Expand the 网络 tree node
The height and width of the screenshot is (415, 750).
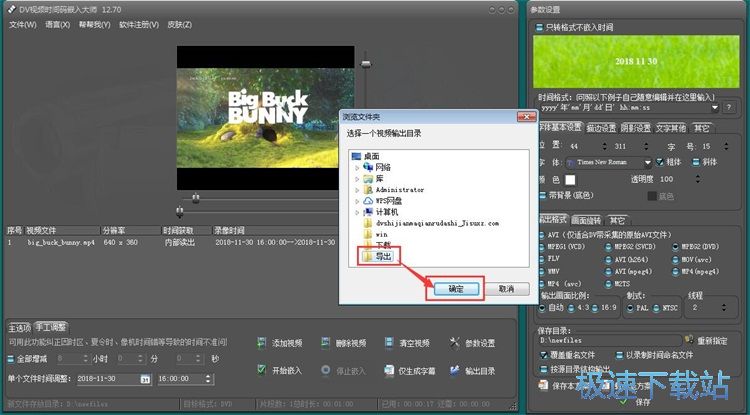(357, 167)
